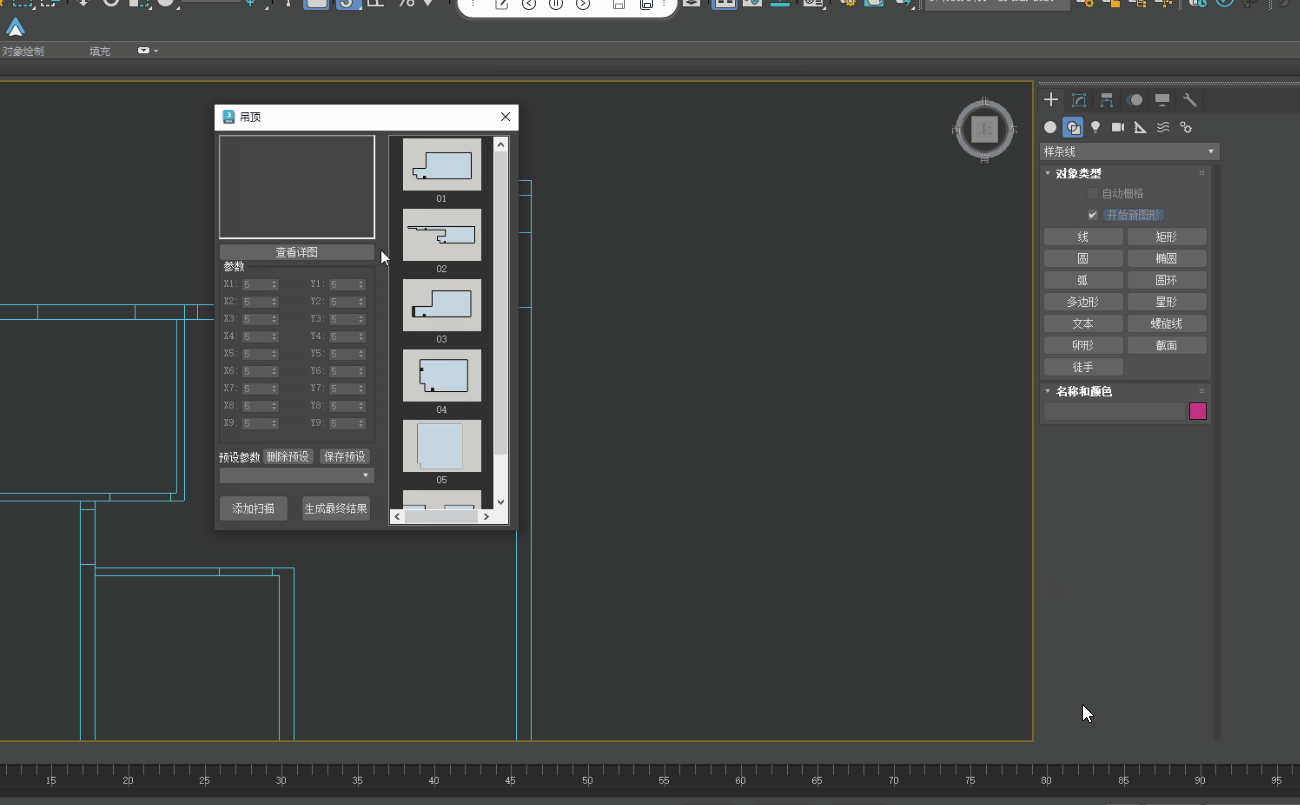Open the magenta object color swatch
1300x805 pixels.
[1198, 411]
